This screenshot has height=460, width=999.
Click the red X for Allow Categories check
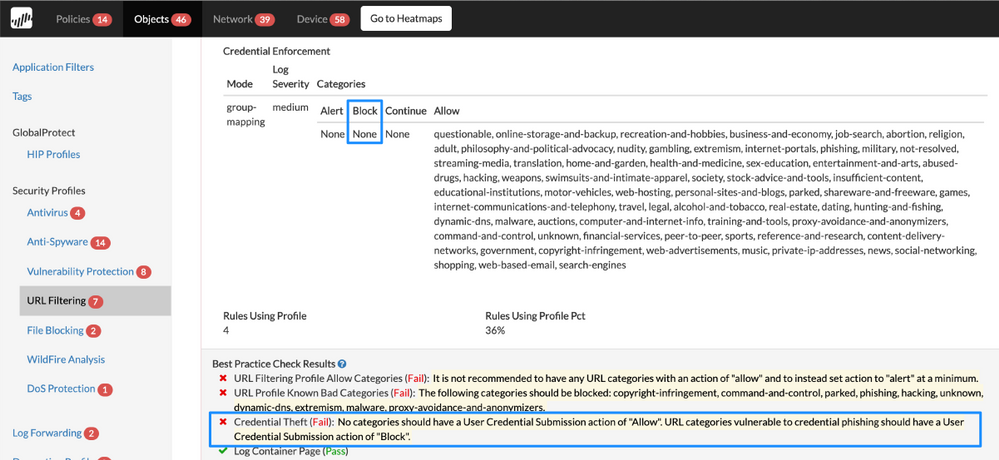223,379
